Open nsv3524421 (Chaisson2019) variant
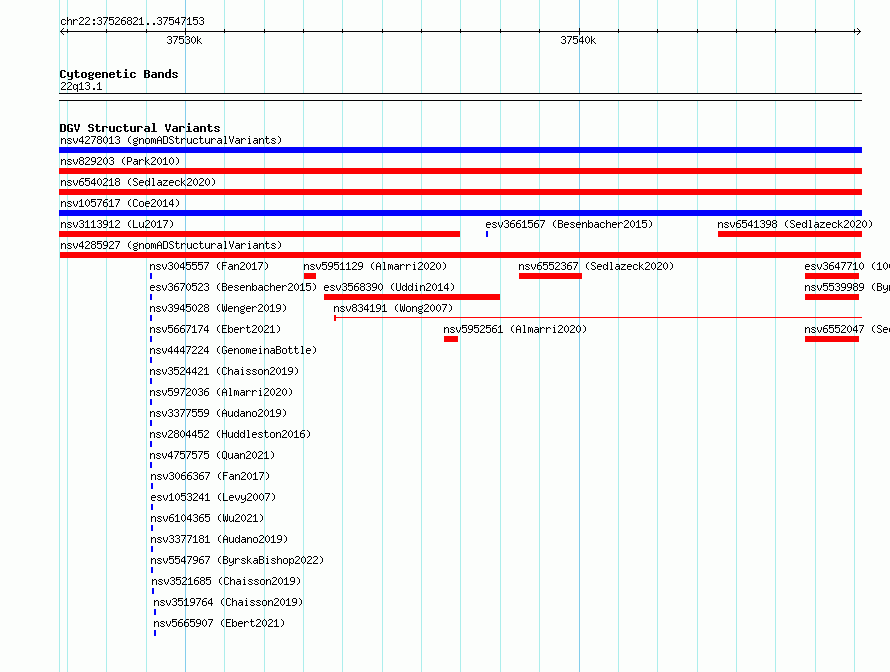890x672 pixels. click(x=224, y=371)
